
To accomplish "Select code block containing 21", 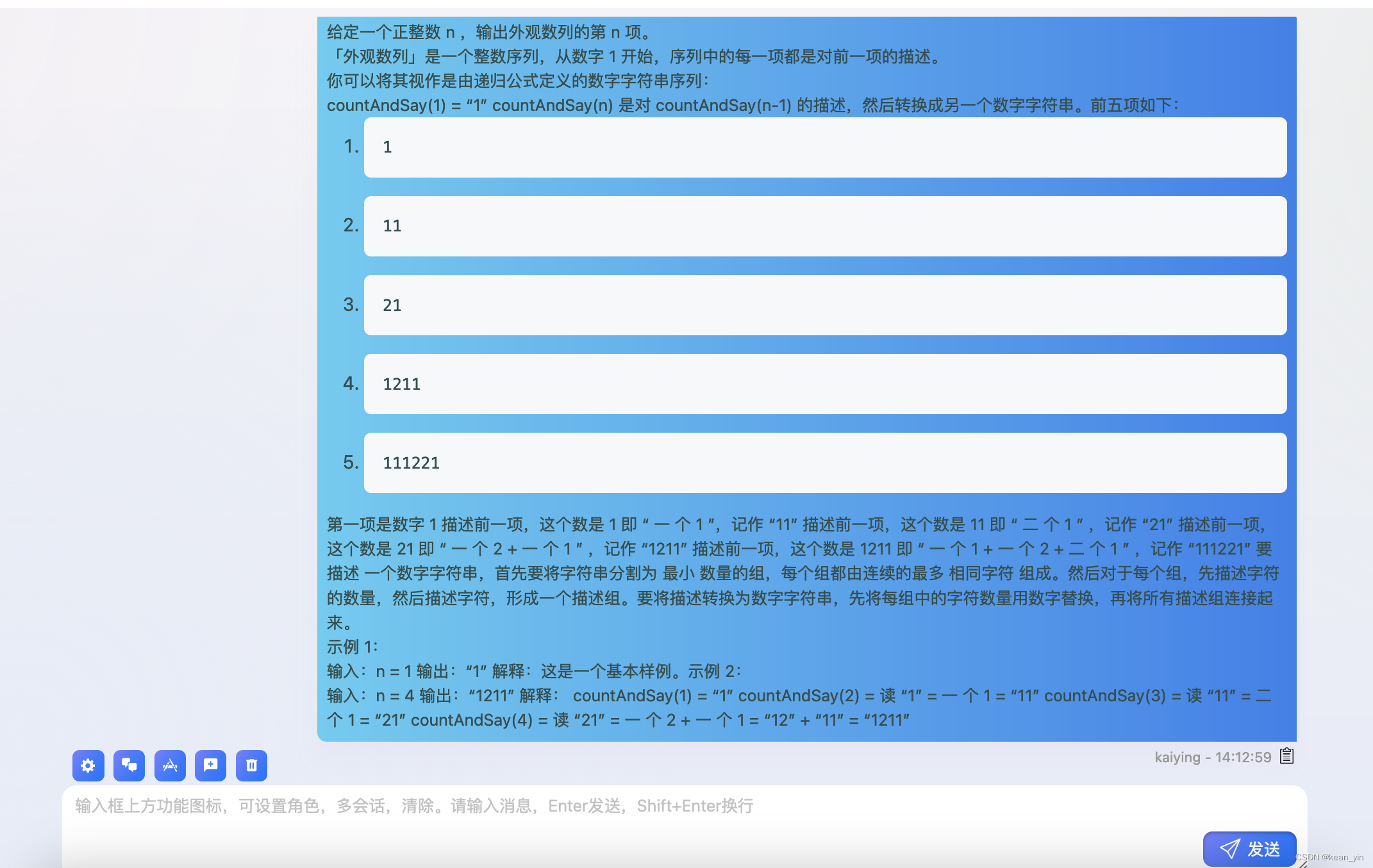I will 825,305.
